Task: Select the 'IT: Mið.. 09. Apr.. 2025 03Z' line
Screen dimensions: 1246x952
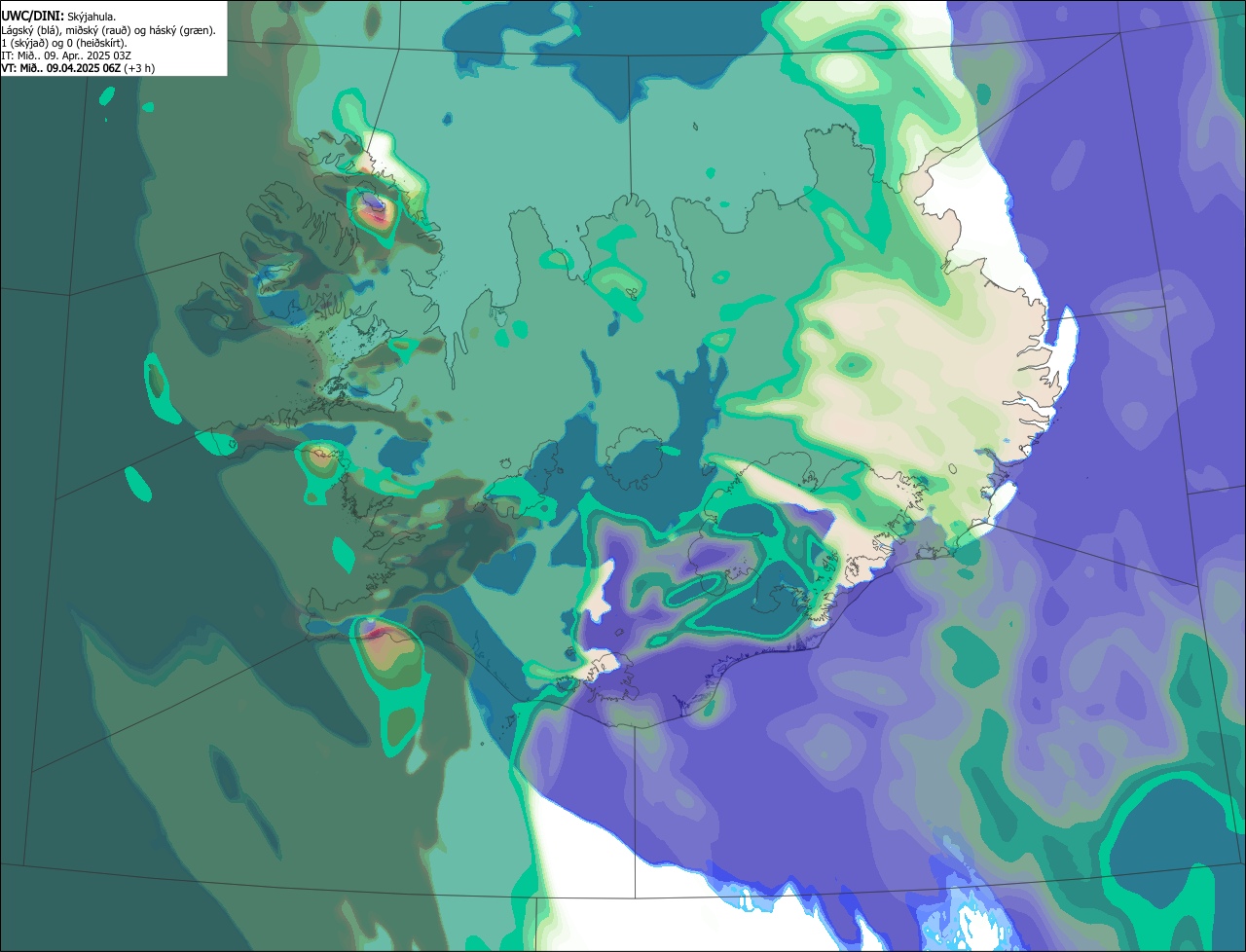Action: 66,55
